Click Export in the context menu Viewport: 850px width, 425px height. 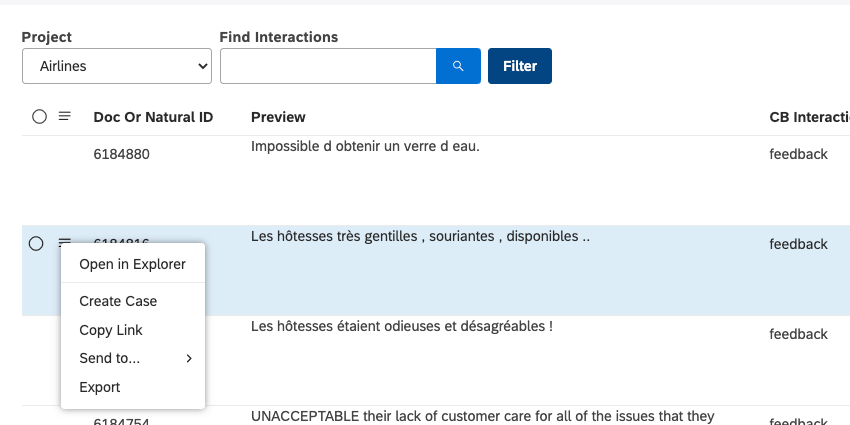pos(100,387)
